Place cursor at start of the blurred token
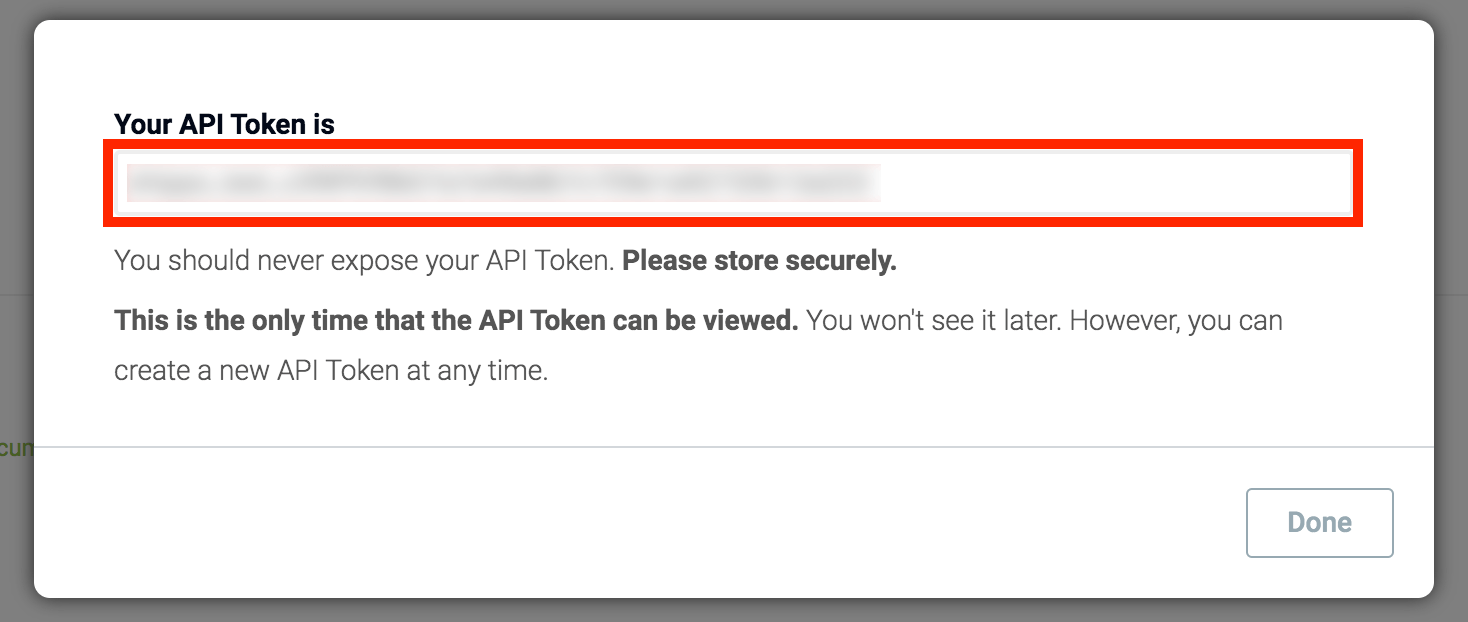Viewport: 1468px width, 622px height. (x=128, y=184)
